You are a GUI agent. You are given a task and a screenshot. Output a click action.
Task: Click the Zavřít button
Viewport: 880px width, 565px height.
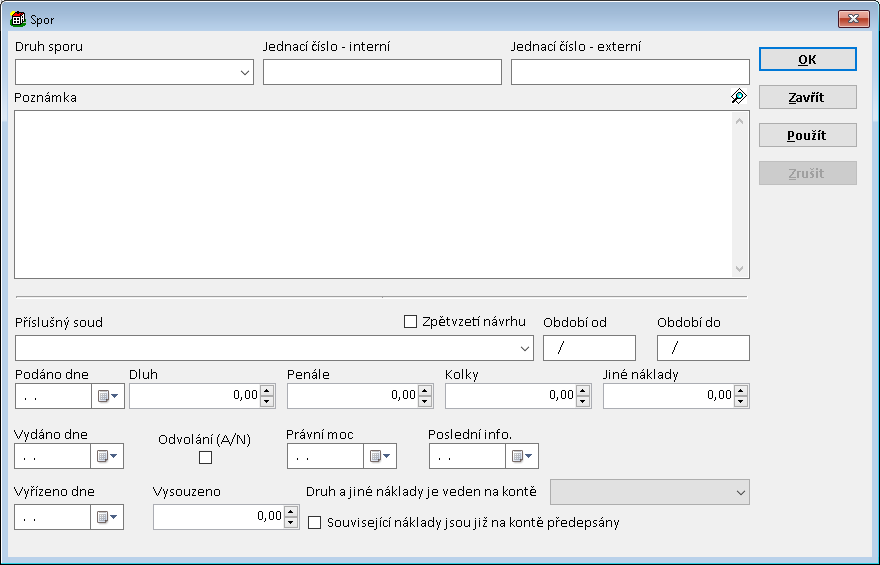(807, 97)
